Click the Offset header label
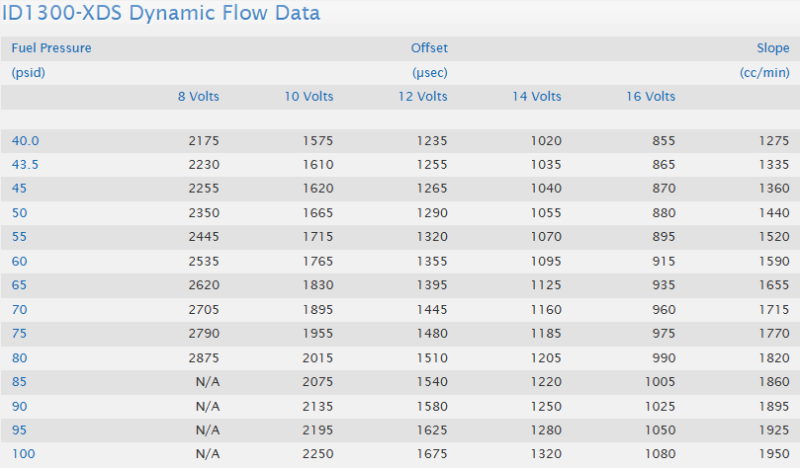 (x=429, y=48)
